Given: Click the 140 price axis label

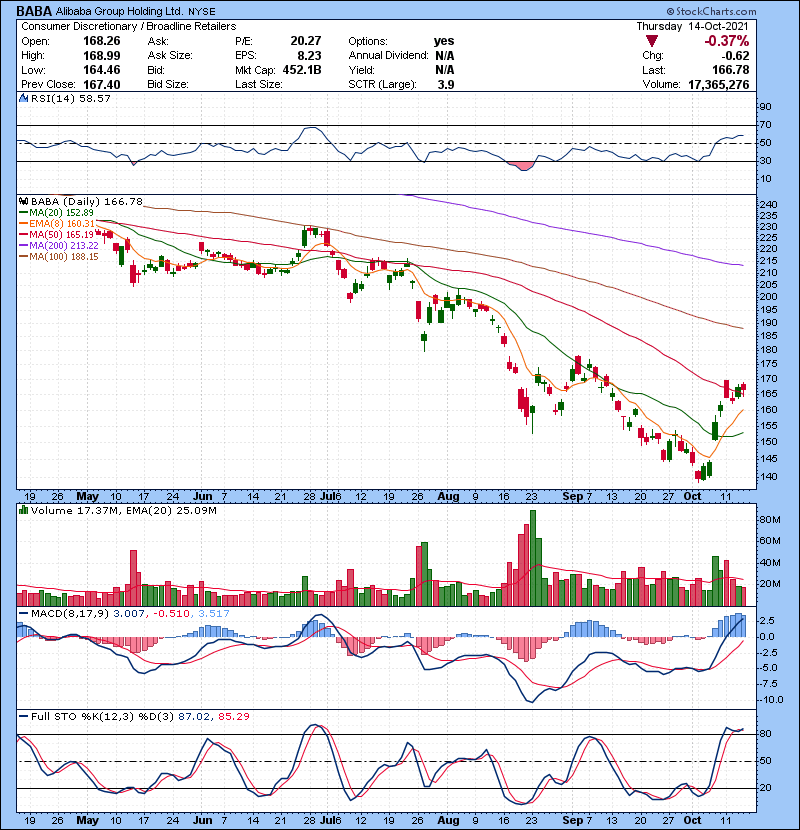Looking at the screenshot, I should click(x=768, y=476).
